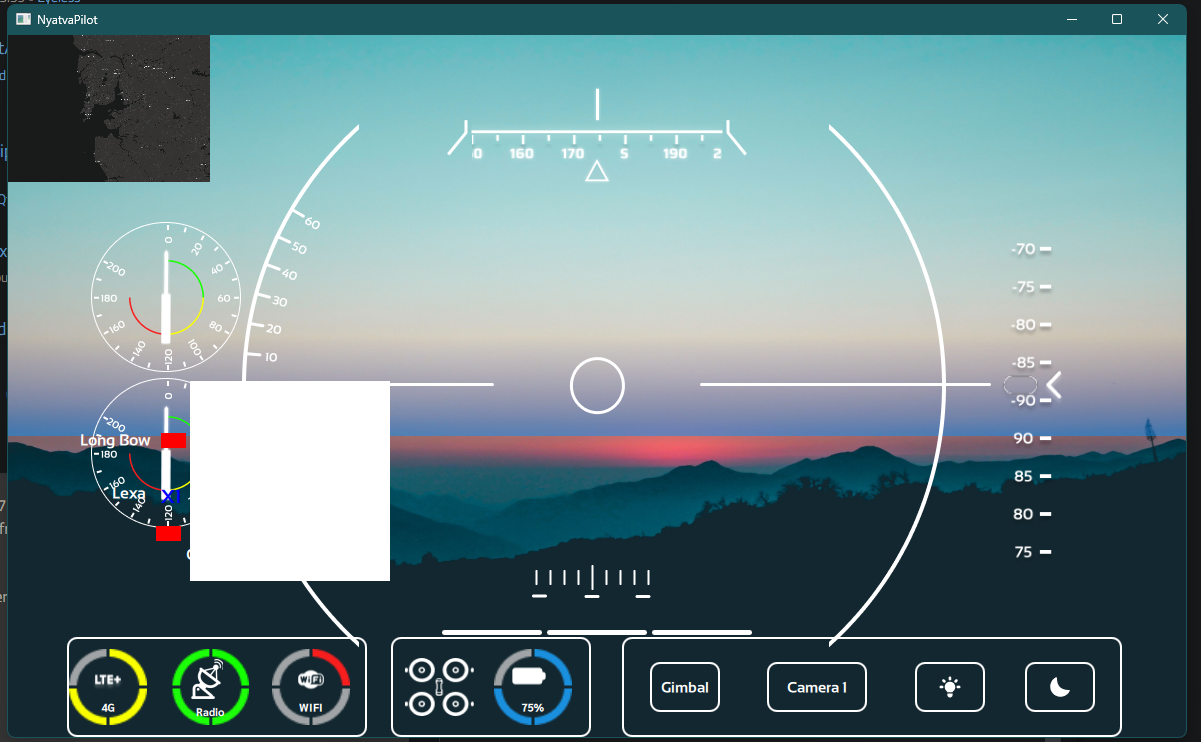Click the center reticle circle

tap(597, 385)
